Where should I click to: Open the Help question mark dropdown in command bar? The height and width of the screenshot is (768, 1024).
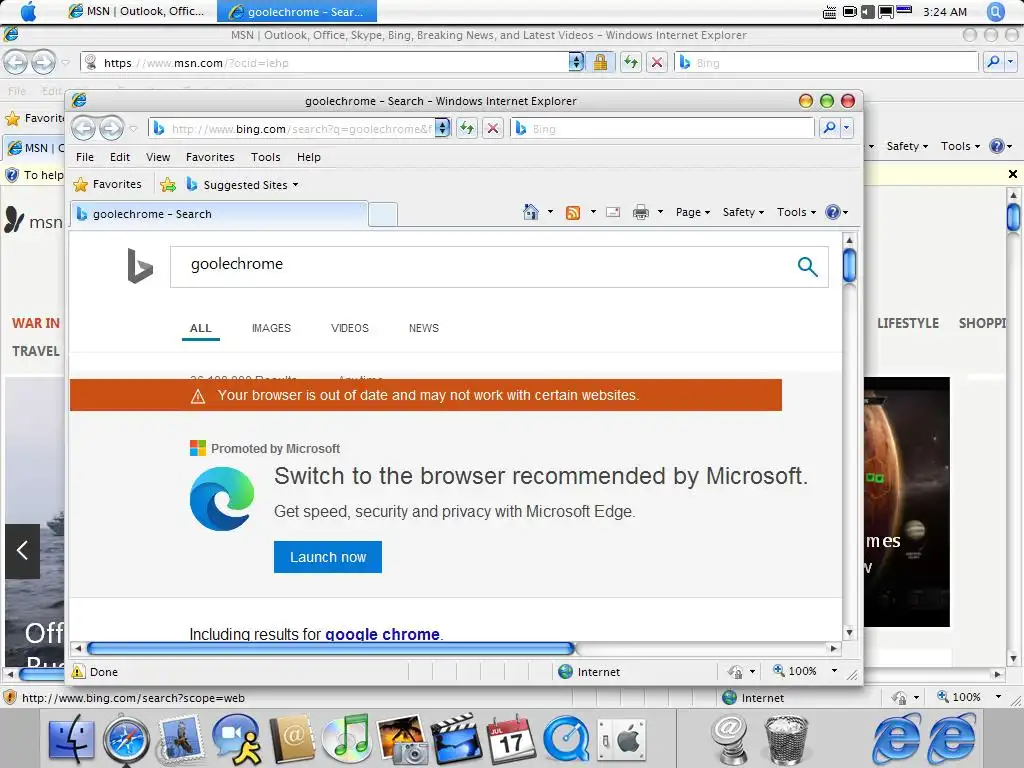coord(837,212)
